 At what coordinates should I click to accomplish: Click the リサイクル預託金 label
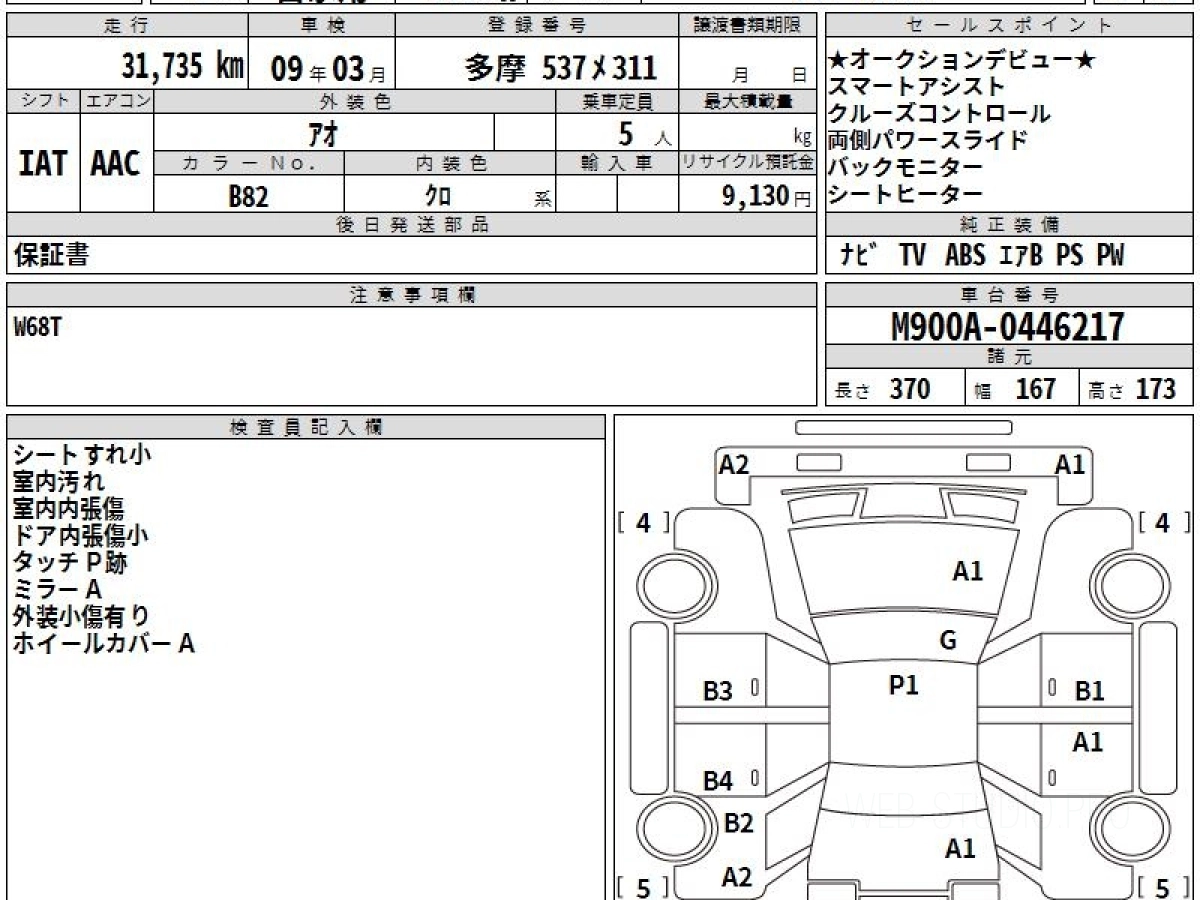pos(748,163)
